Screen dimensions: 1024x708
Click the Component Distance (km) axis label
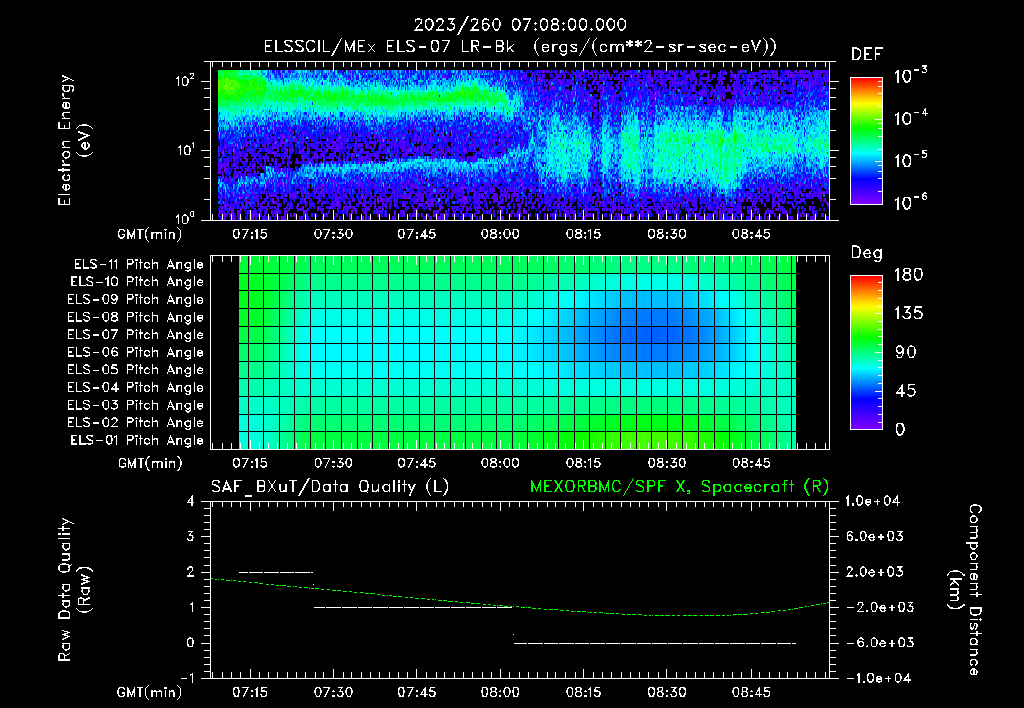tap(965, 589)
